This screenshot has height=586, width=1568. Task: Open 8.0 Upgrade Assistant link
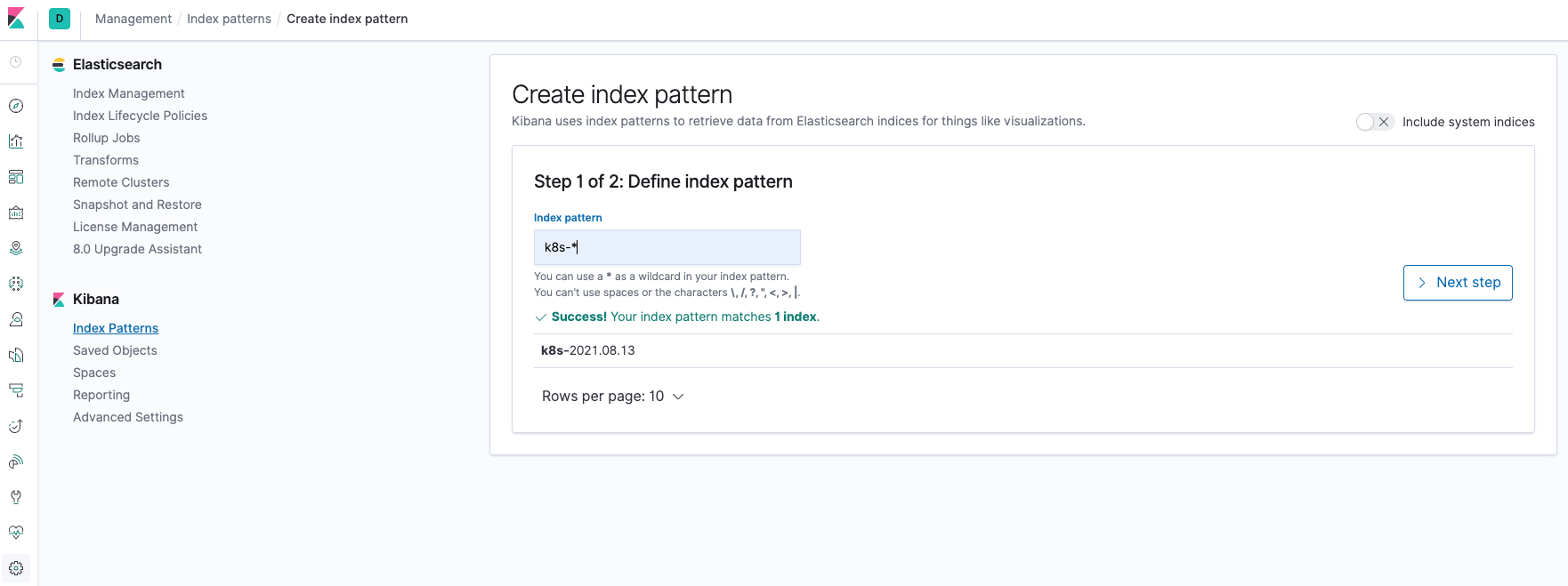click(x=137, y=249)
